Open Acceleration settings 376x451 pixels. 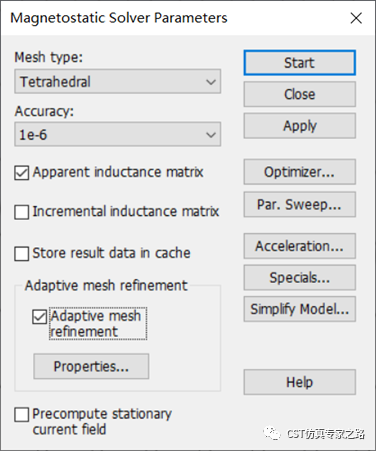(299, 246)
